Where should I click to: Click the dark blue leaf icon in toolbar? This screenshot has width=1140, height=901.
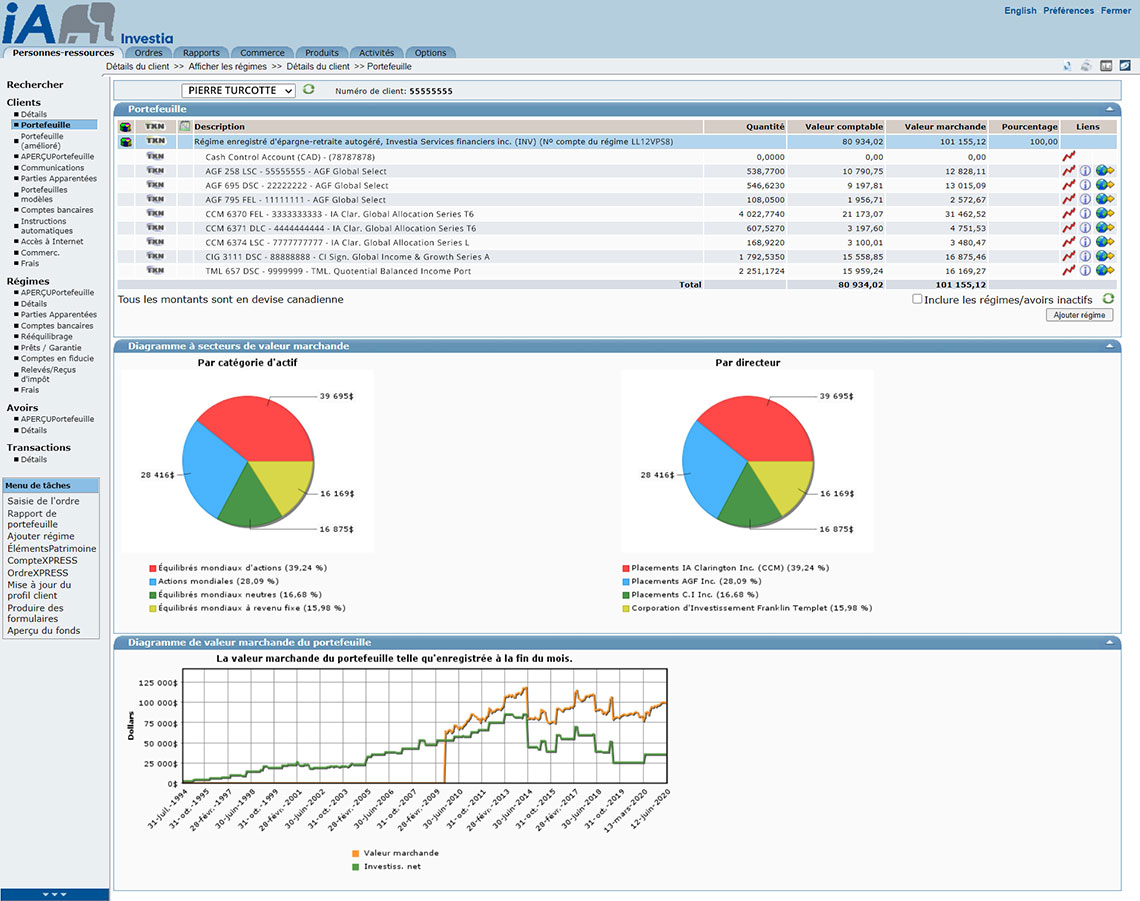tap(1125, 65)
